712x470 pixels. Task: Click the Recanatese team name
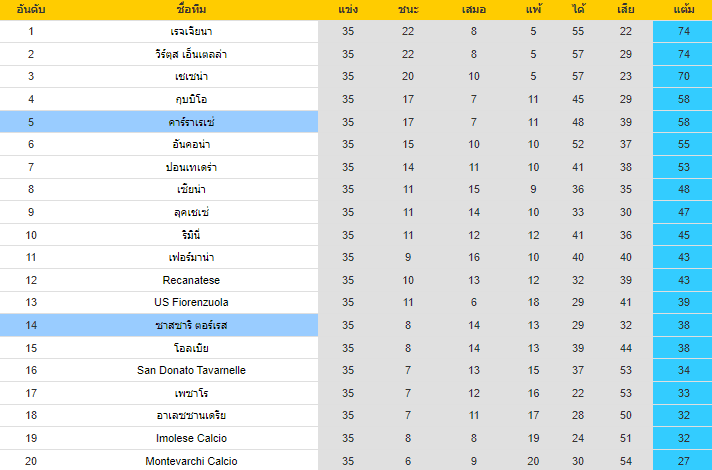191,280
